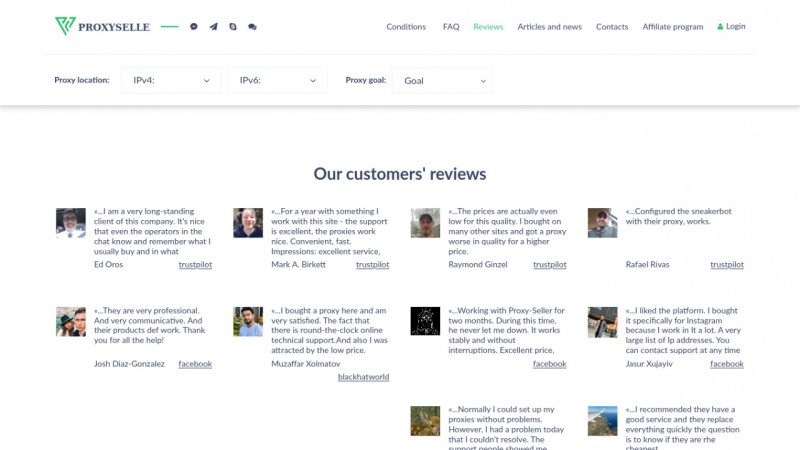Viewport: 800px width, 450px height.
Task: Click Jasur Xujayiv's avatar image
Action: (602, 322)
